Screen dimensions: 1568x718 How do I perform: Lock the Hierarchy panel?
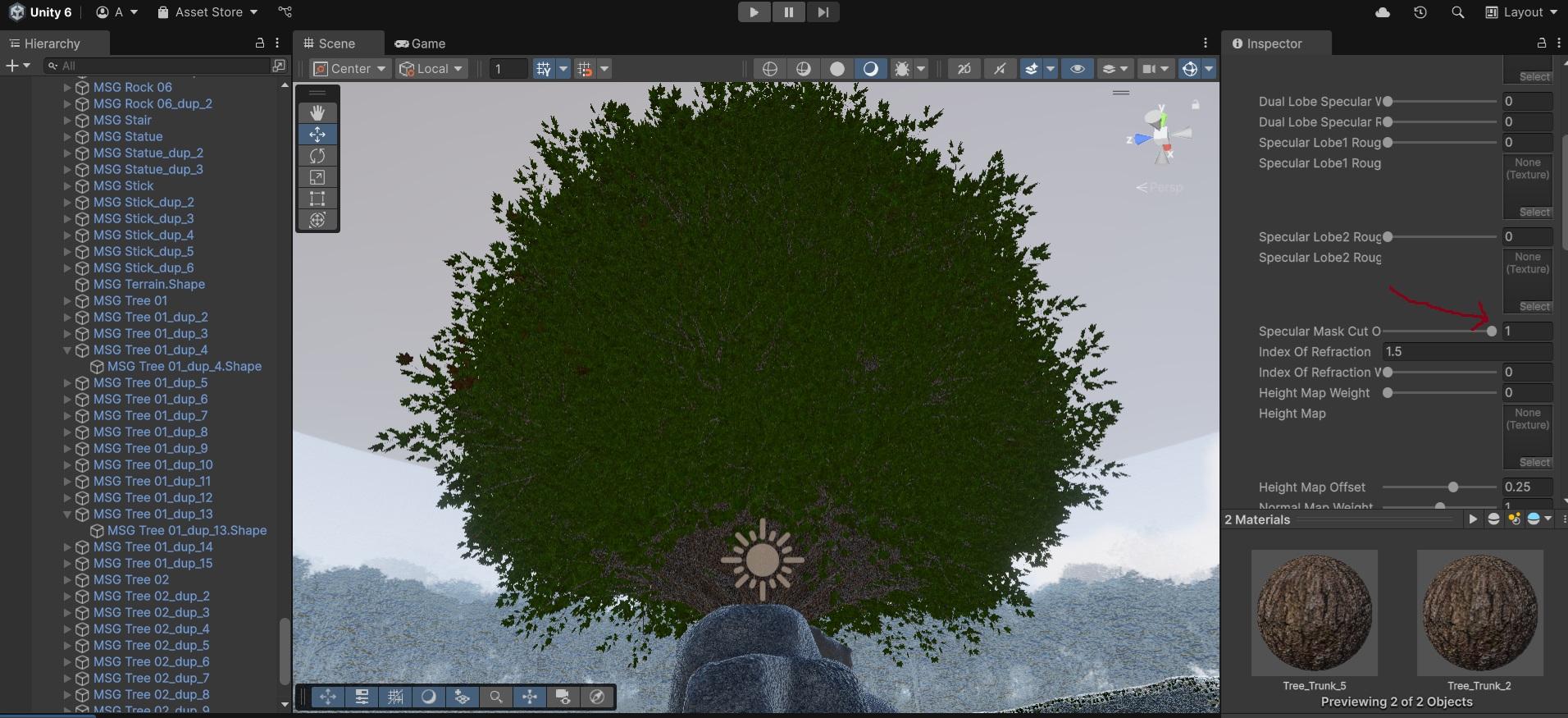point(260,43)
